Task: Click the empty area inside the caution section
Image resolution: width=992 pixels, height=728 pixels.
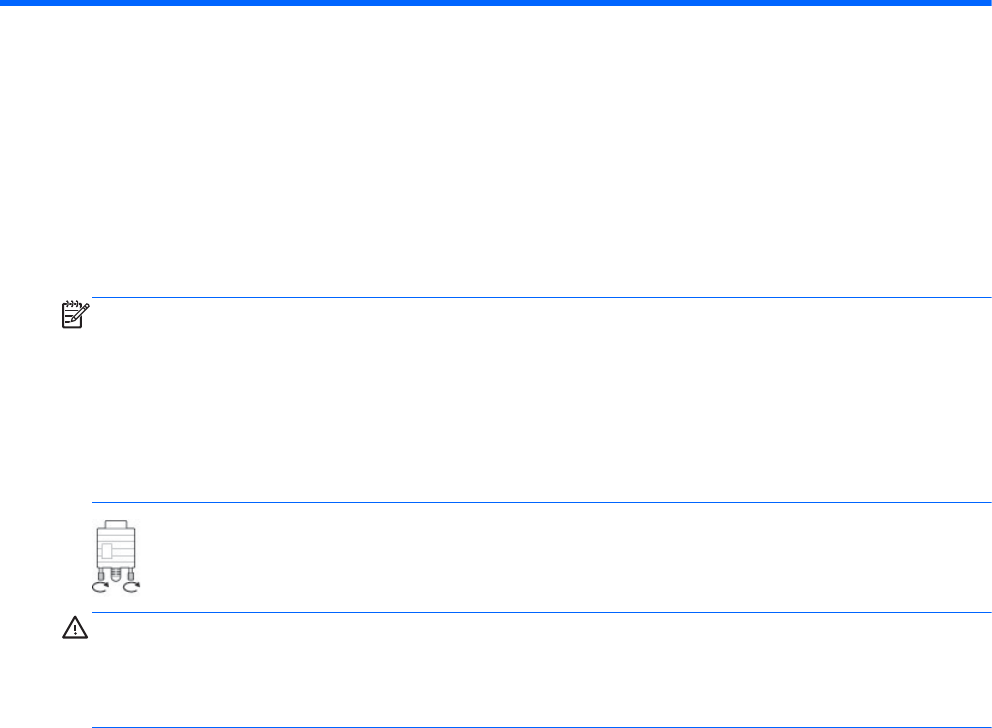Action: [540, 670]
